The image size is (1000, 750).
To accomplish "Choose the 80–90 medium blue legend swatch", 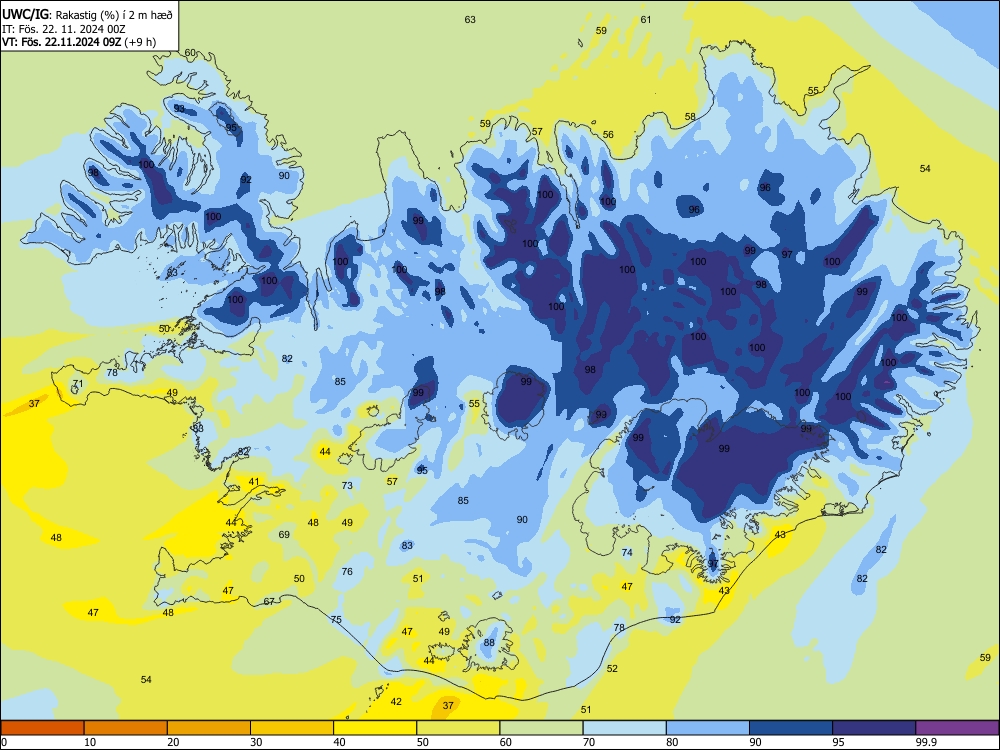I will click(x=708, y=728).
